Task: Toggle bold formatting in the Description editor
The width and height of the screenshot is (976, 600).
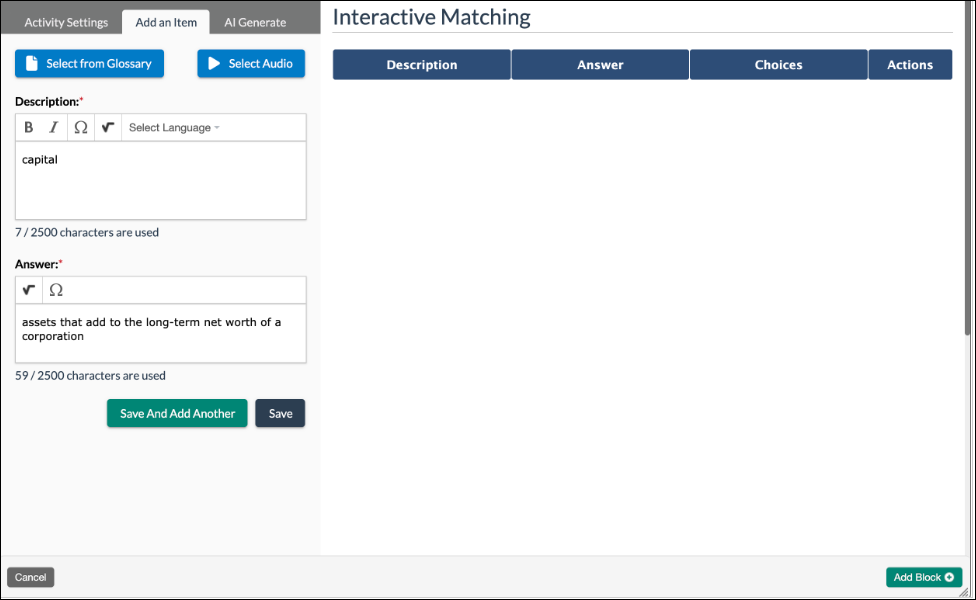Action: coord(28,127)
